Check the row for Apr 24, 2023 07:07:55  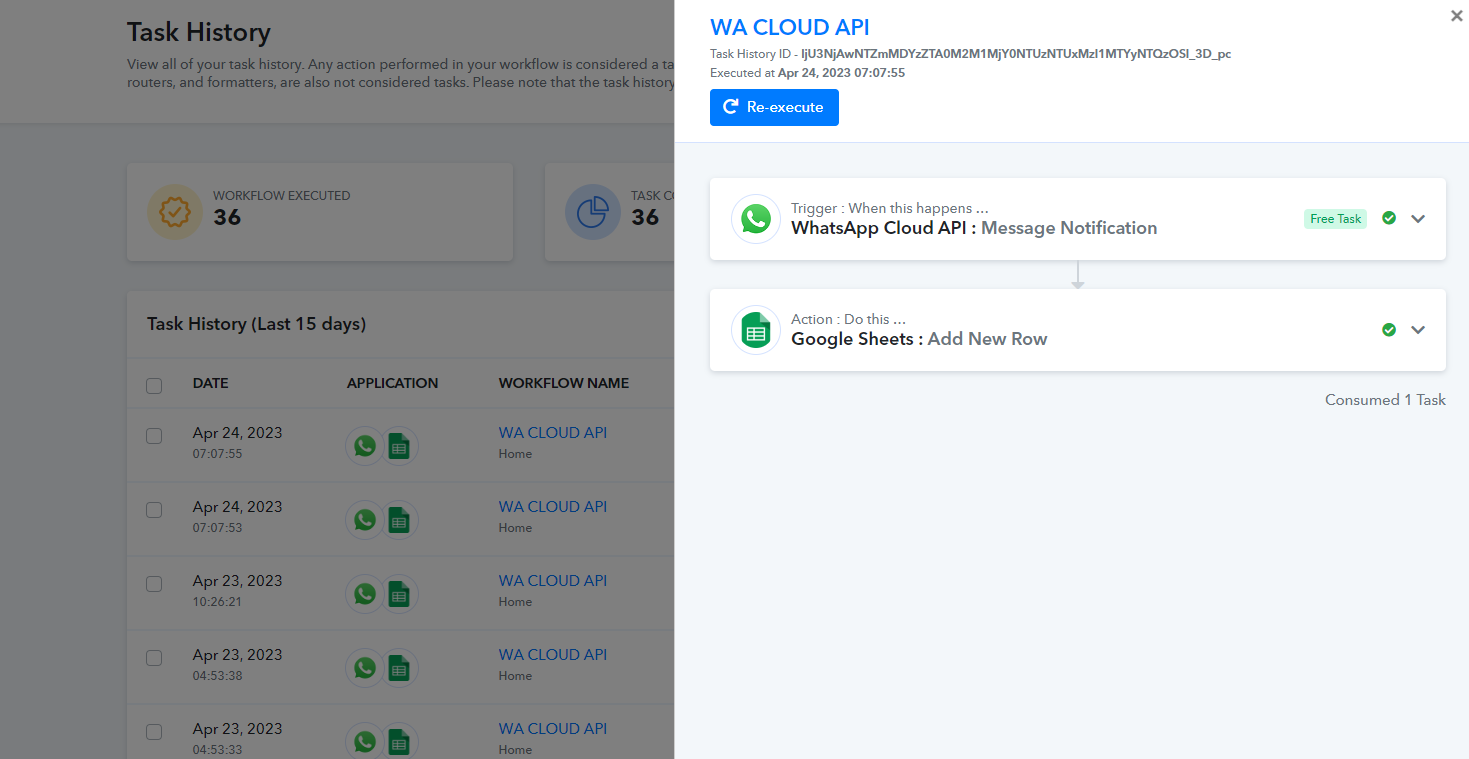click(x=154, y=436)
